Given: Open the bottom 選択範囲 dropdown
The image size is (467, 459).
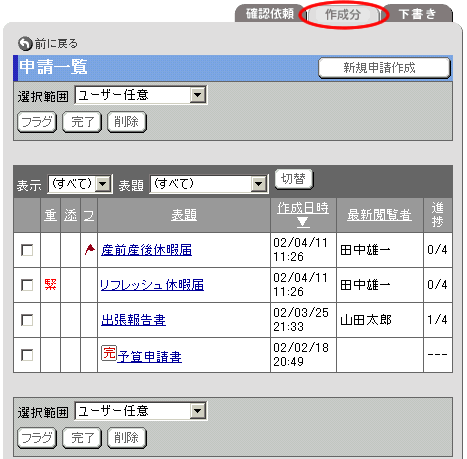Looking at the screenshot, I should click(141, 411).
